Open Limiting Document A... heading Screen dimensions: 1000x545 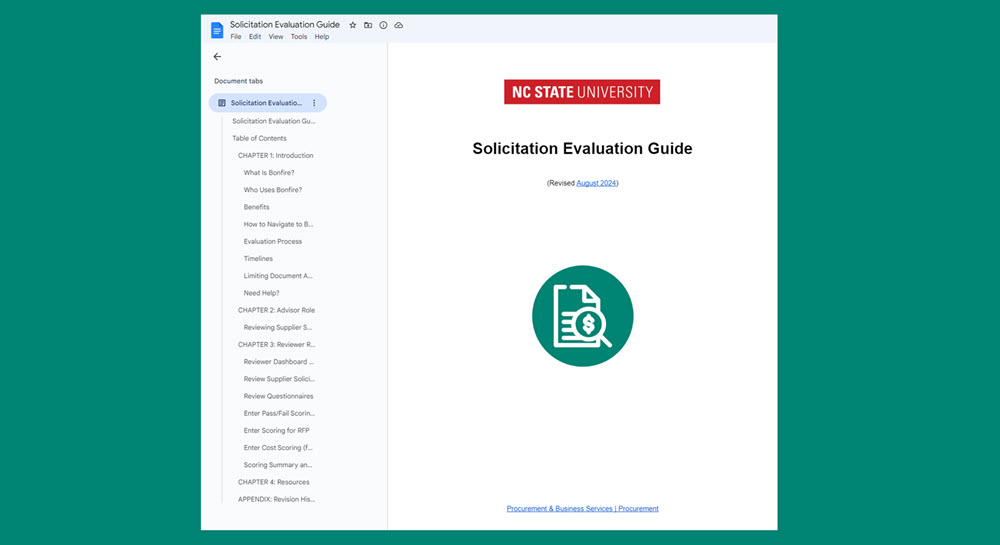point(278,276)
